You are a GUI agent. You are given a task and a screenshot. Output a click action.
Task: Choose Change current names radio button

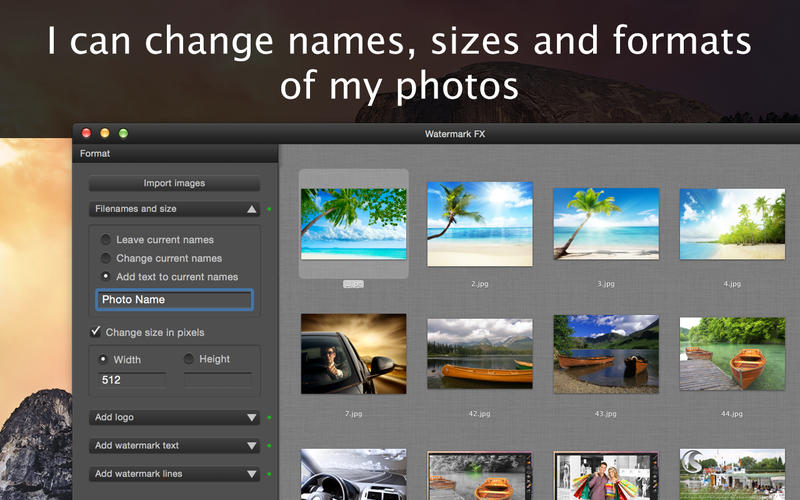pyautogui.click(x=106, y=258)
